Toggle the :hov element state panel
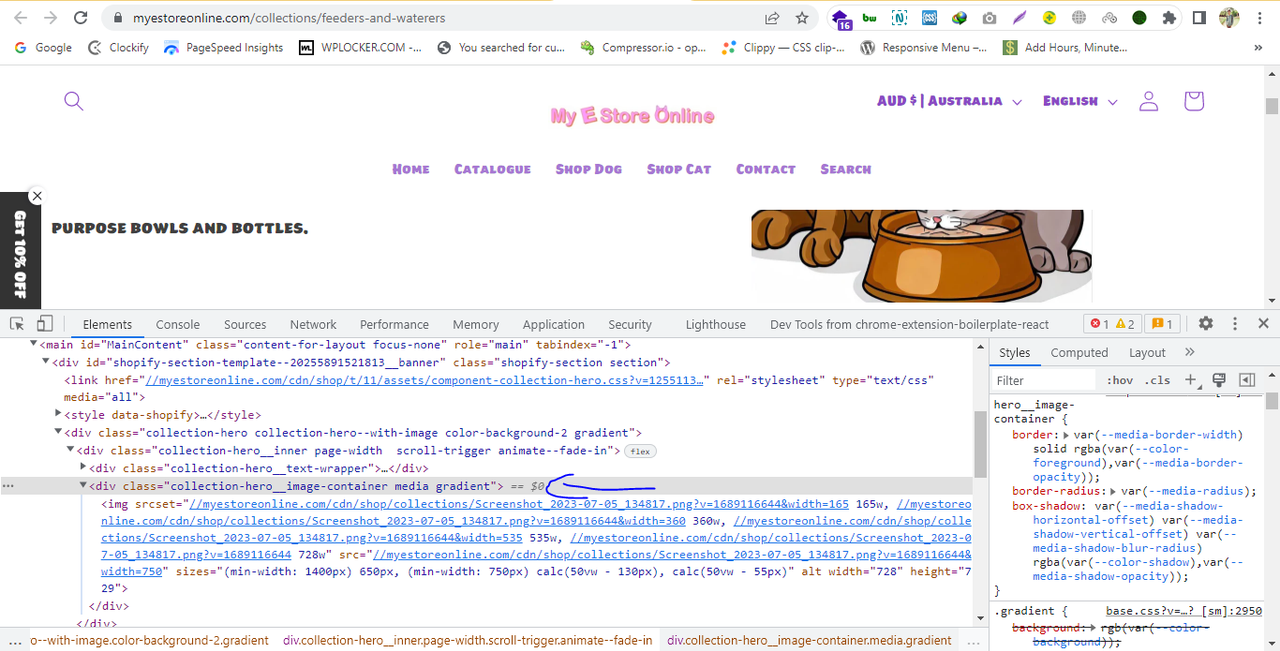The width and height of the screenshot is (1280, 651). point(1120,380)
